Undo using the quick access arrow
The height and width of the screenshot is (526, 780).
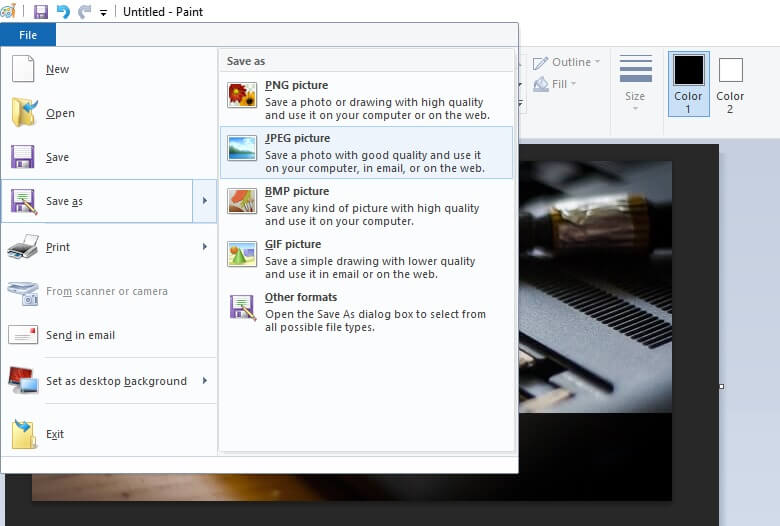coord(63,11)
